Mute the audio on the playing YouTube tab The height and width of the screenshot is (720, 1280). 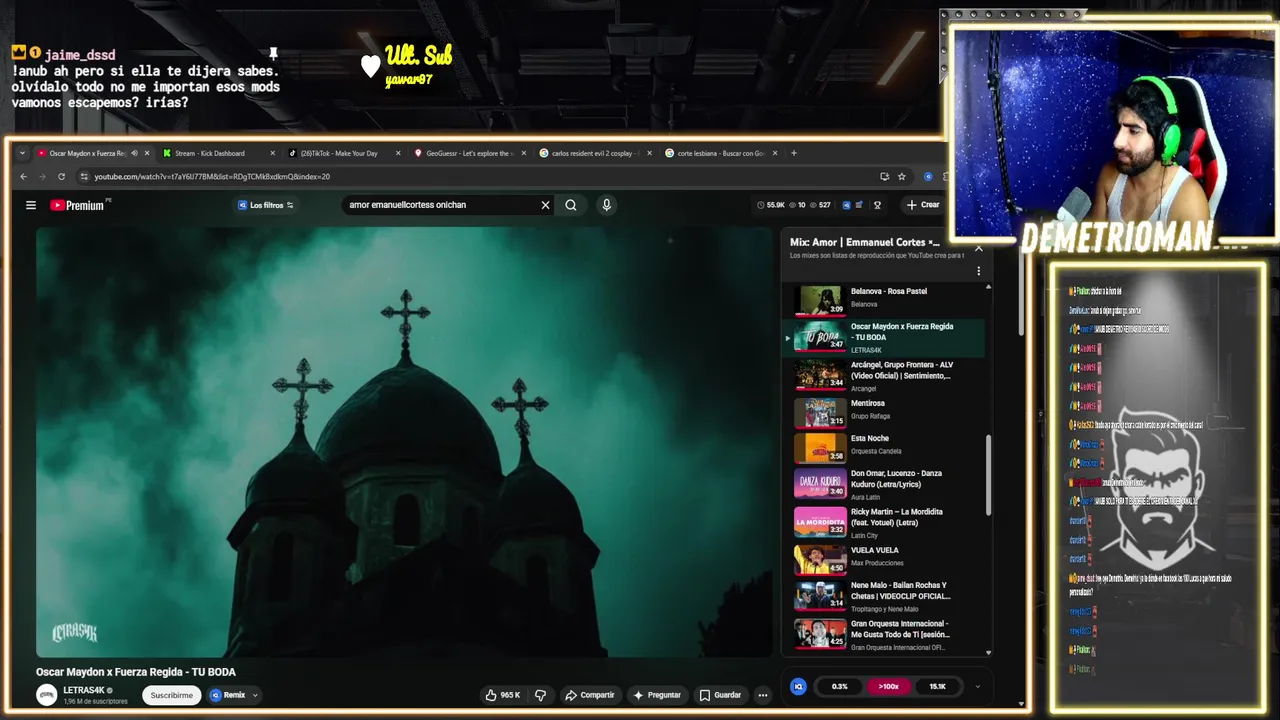coord(134,153)
